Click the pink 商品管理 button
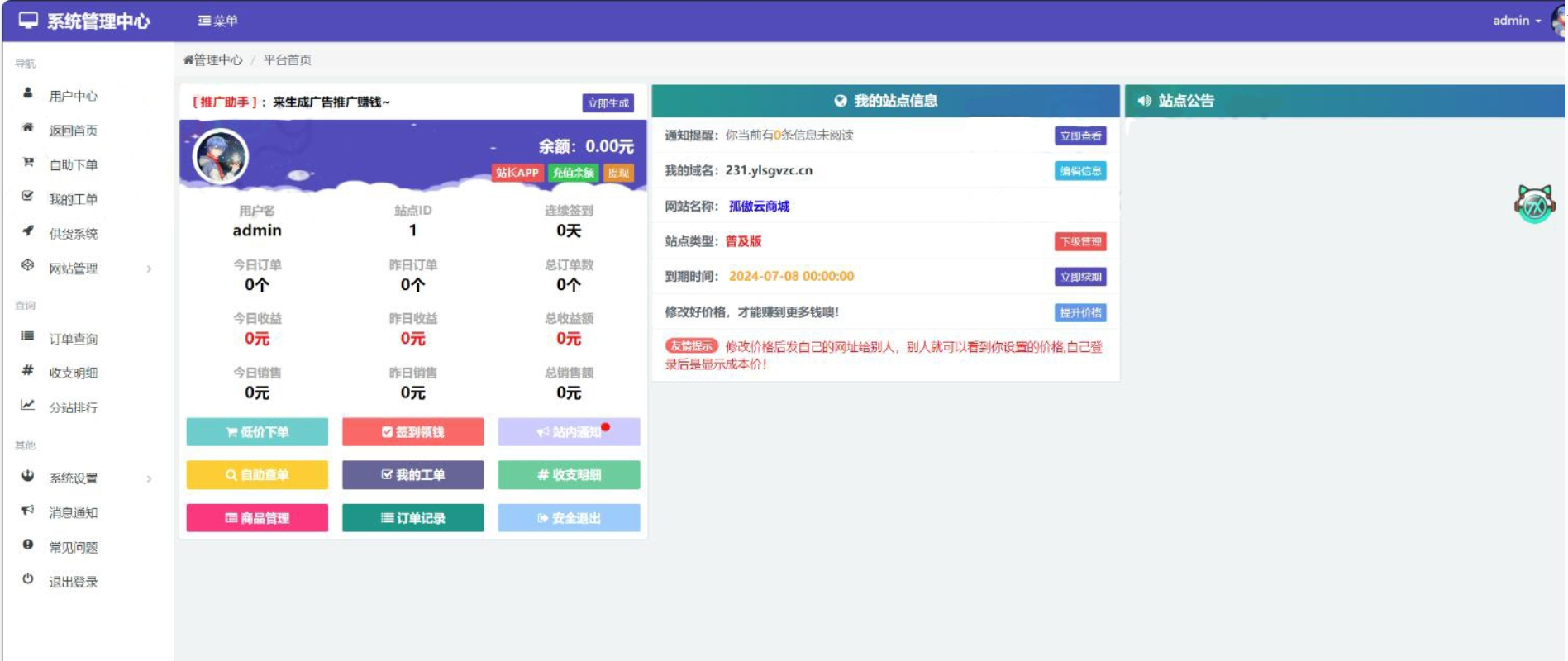 [257, 518]
